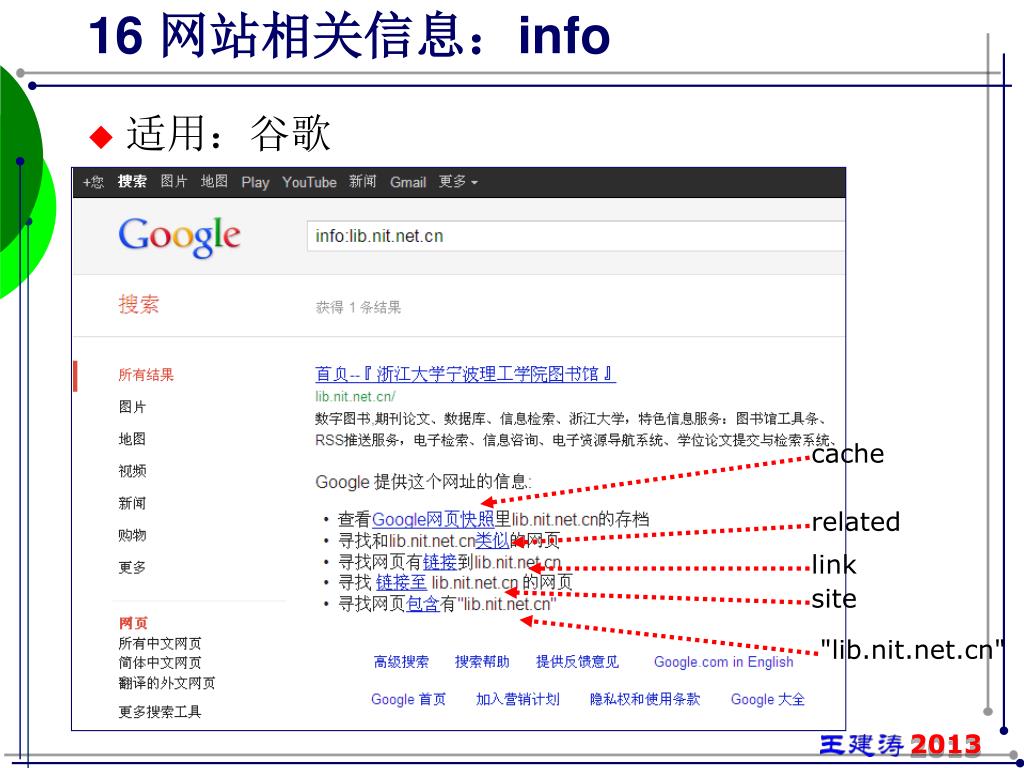
Task: Select 所有结果 in the left sidebar
Action: [146, 375]
